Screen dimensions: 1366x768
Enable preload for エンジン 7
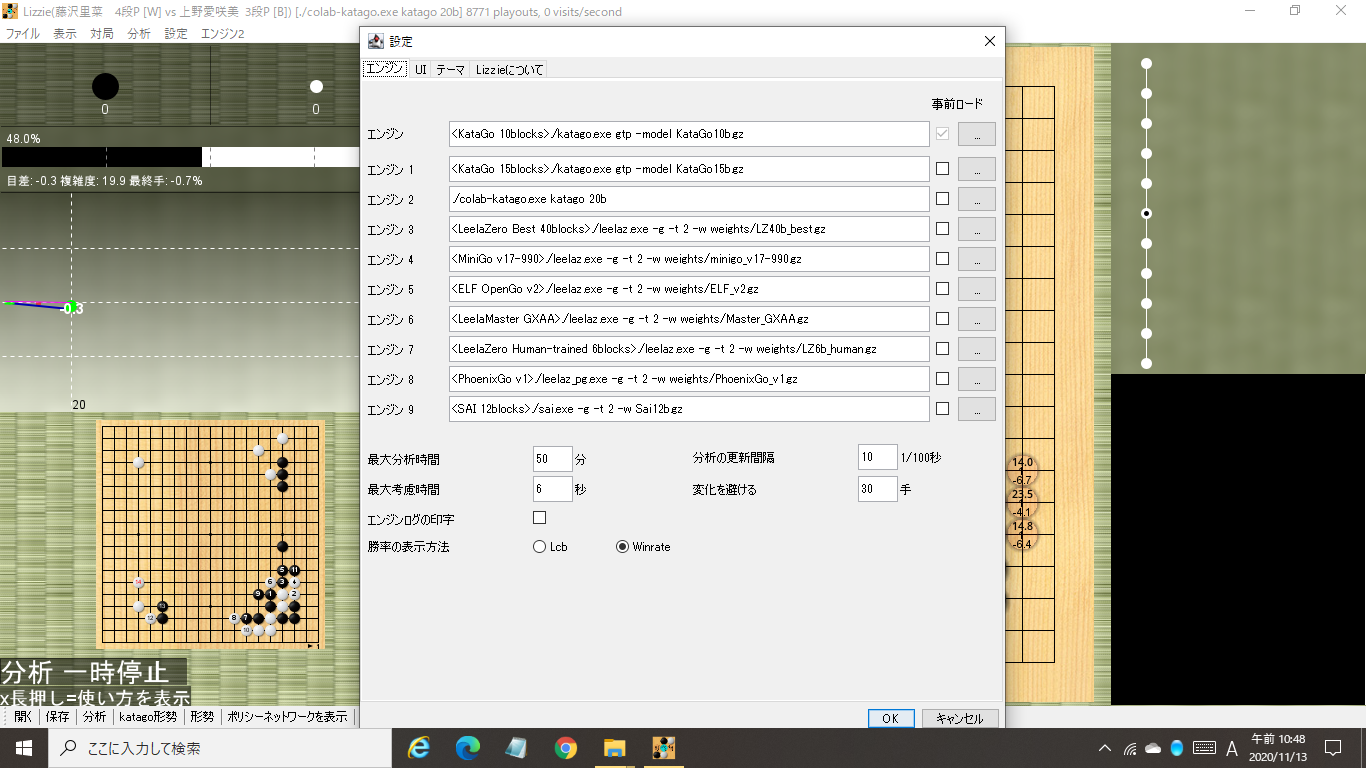point(942,348)
